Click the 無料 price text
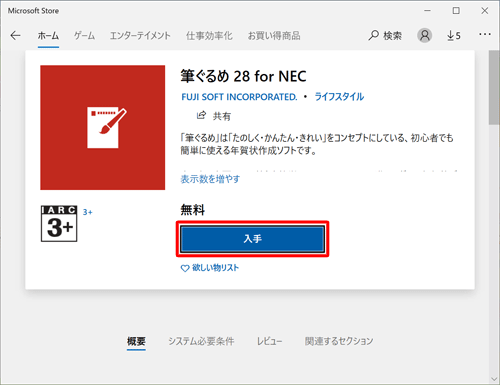This screenshot has width=500, height=385. pyautogui.click(x=193, y=210)
